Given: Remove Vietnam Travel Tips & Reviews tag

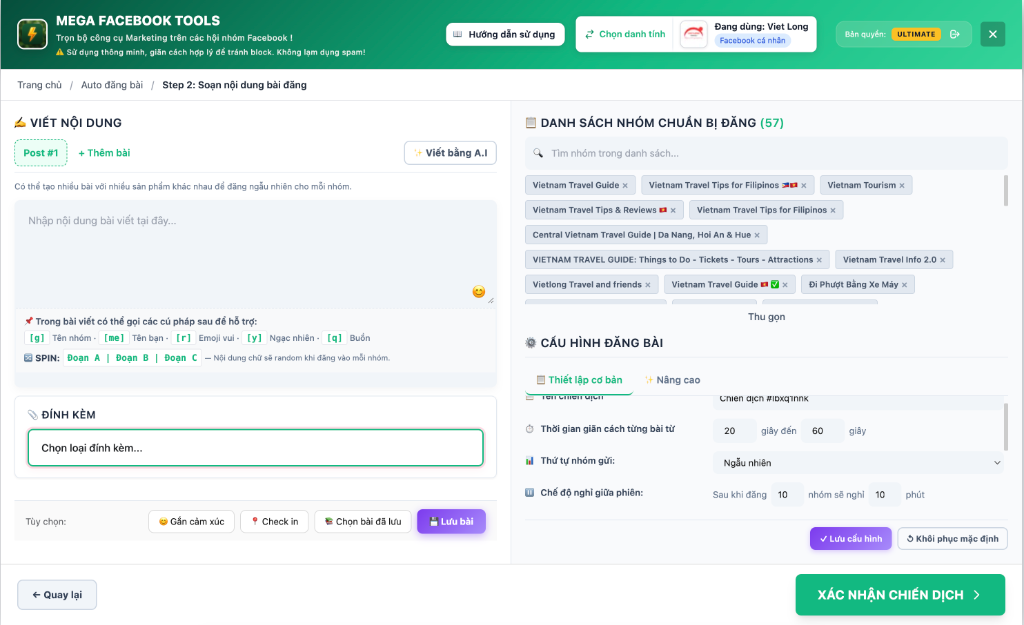Looking at the screenshot, I should (x=673, y=210).
